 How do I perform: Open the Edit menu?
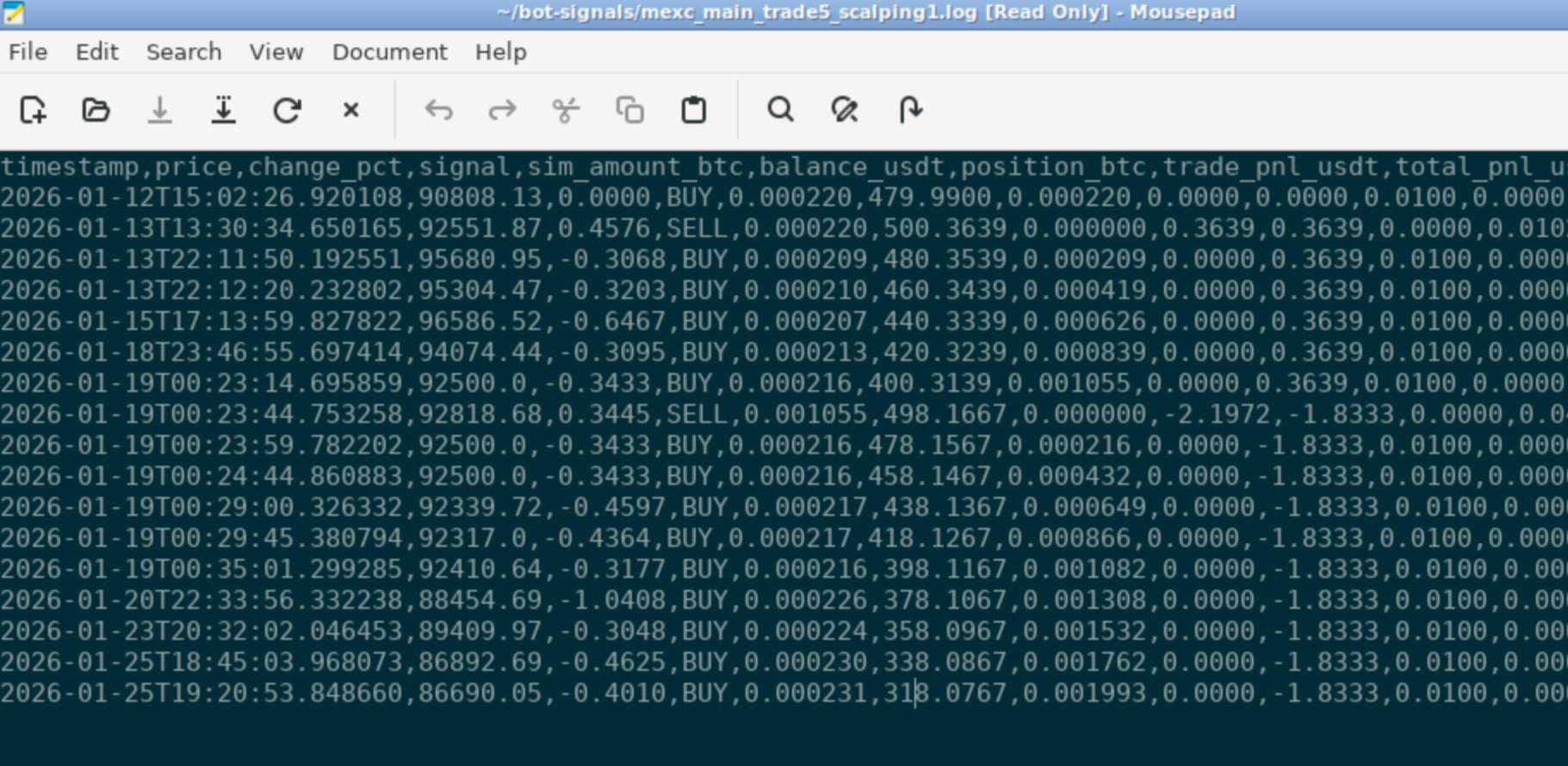(96, 53)
